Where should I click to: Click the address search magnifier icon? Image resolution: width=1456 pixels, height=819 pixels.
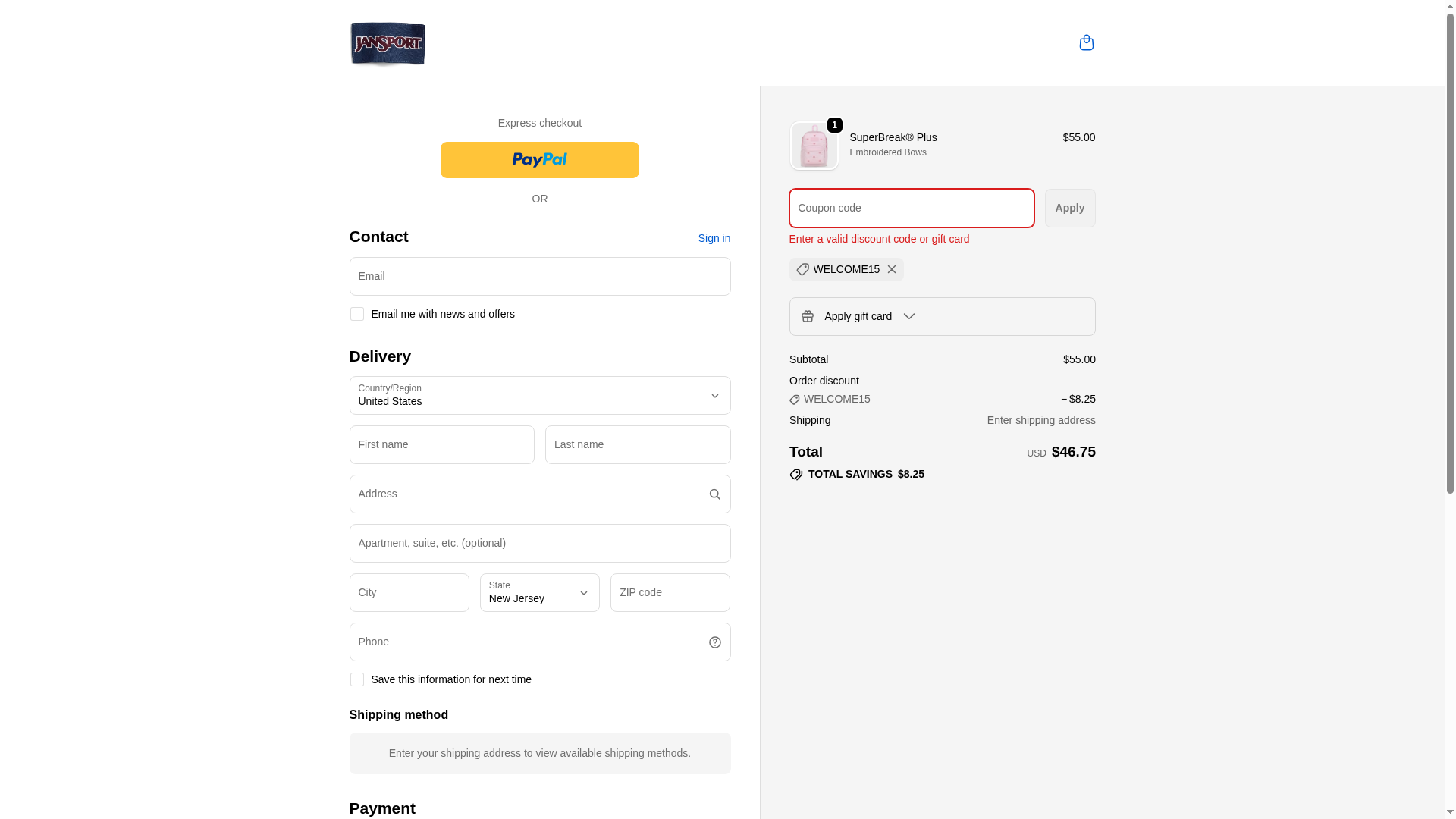(714, 494)
